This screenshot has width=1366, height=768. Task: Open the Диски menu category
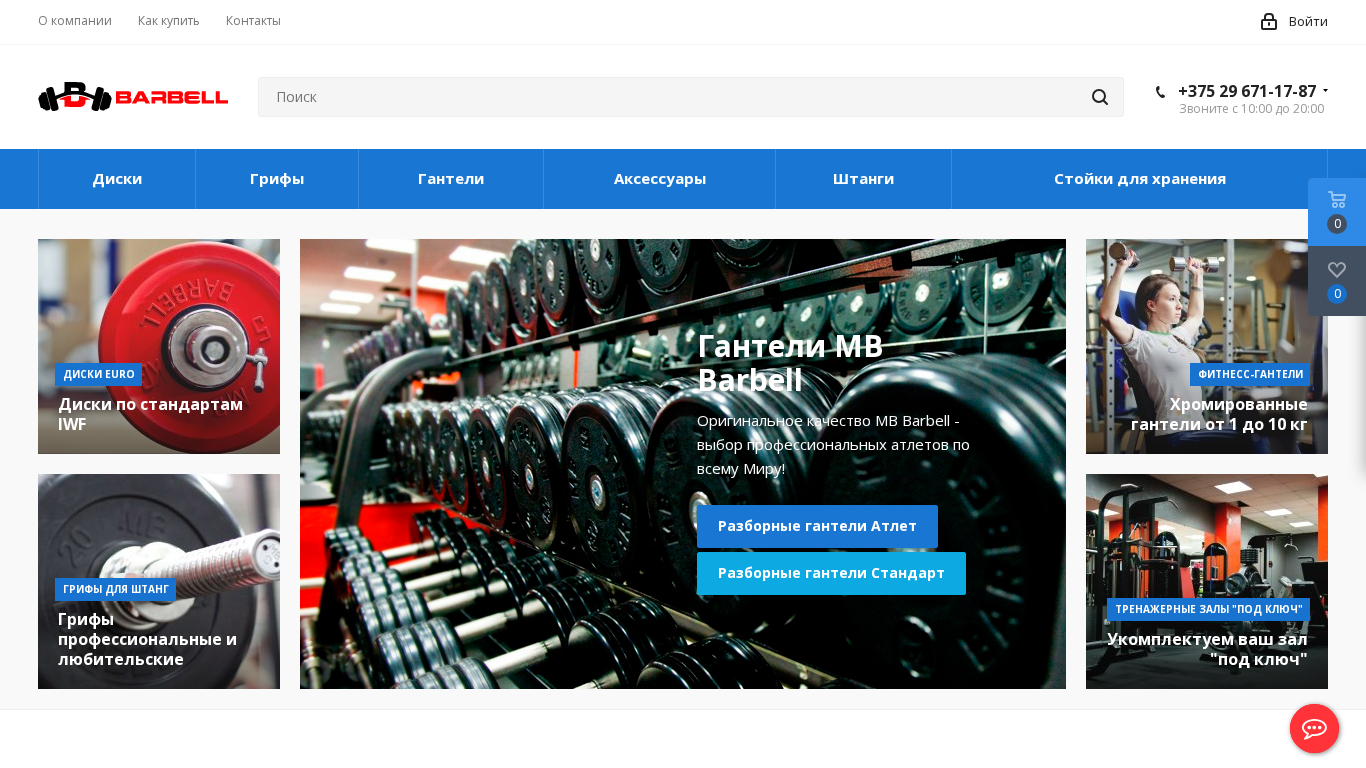coord(117,179)
